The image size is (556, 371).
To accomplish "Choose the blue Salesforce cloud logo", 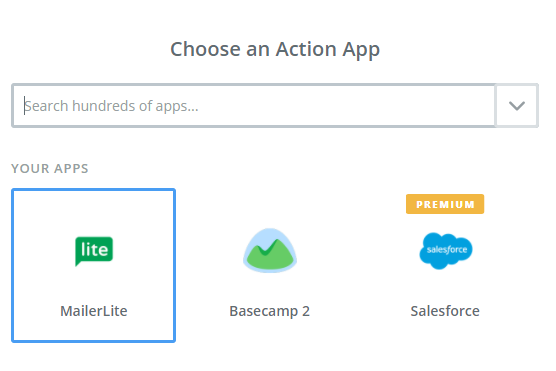I will (x=446, y=250).
